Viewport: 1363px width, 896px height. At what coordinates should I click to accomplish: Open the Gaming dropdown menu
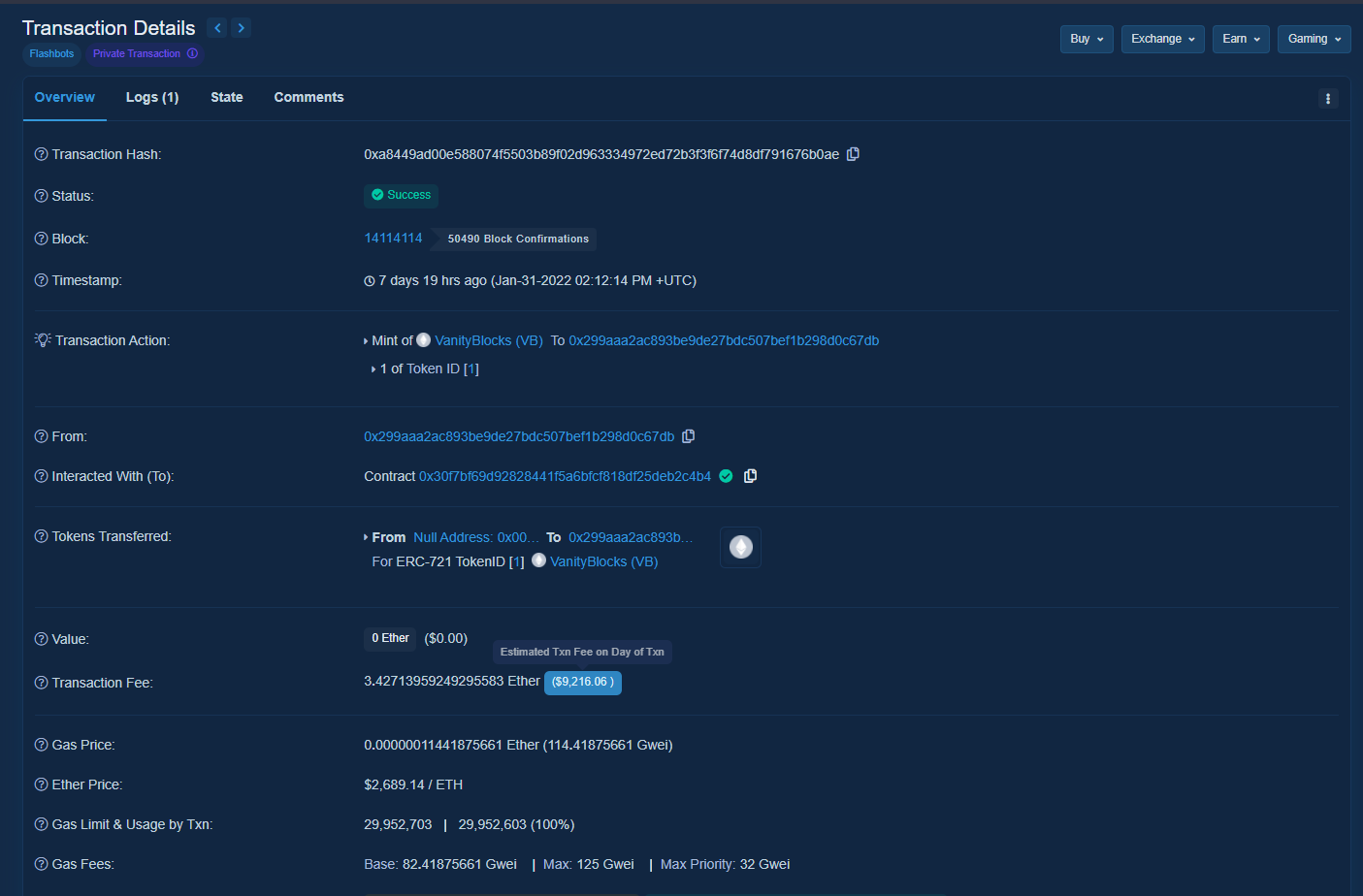[1314, 39]
